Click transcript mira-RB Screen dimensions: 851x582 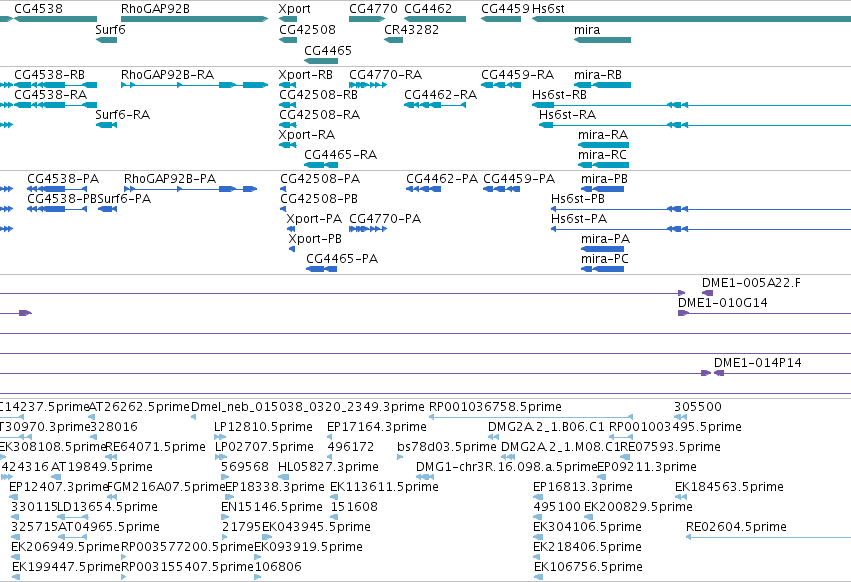[602, 85]
